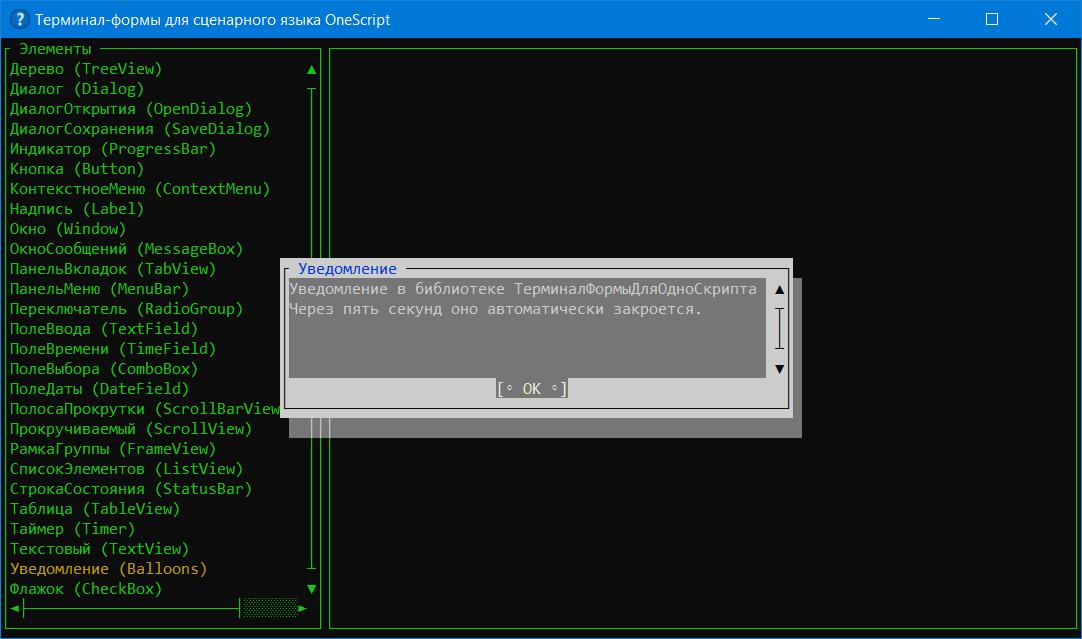Click the help icon in the title bar

pyautogui.click(x=18, y=19)
